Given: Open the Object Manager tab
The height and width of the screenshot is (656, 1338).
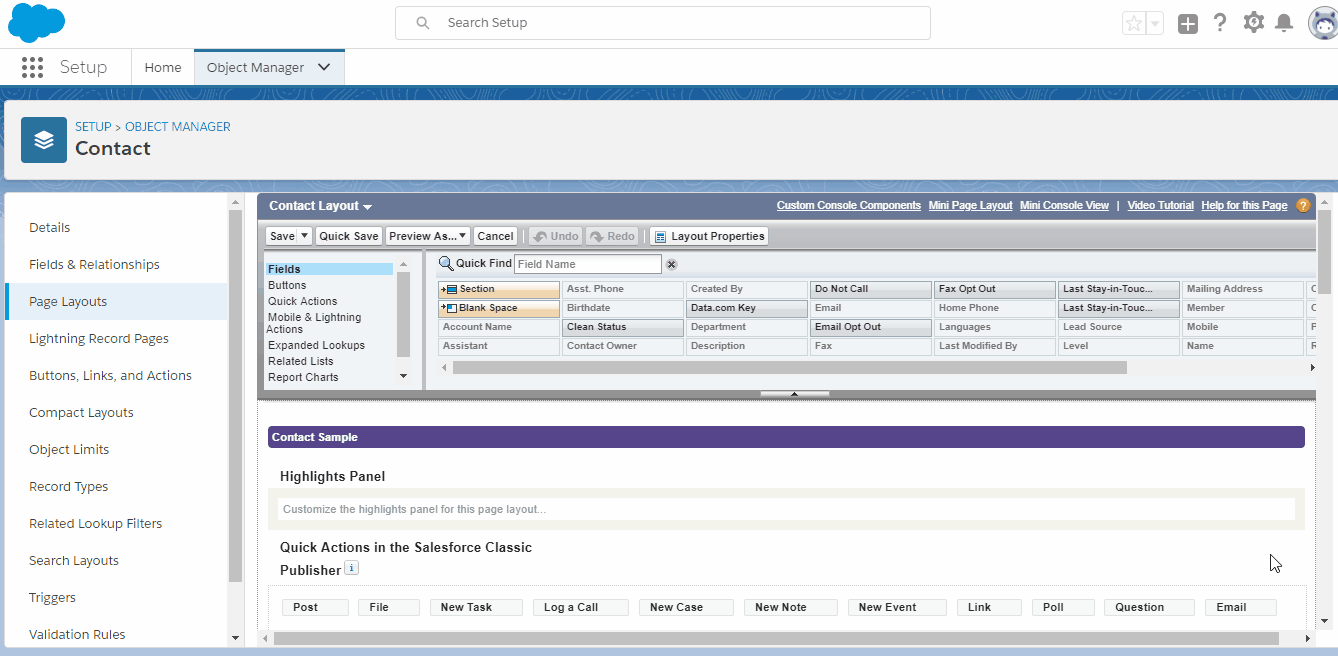Looking at the screenshot, I should click(255, 67).
